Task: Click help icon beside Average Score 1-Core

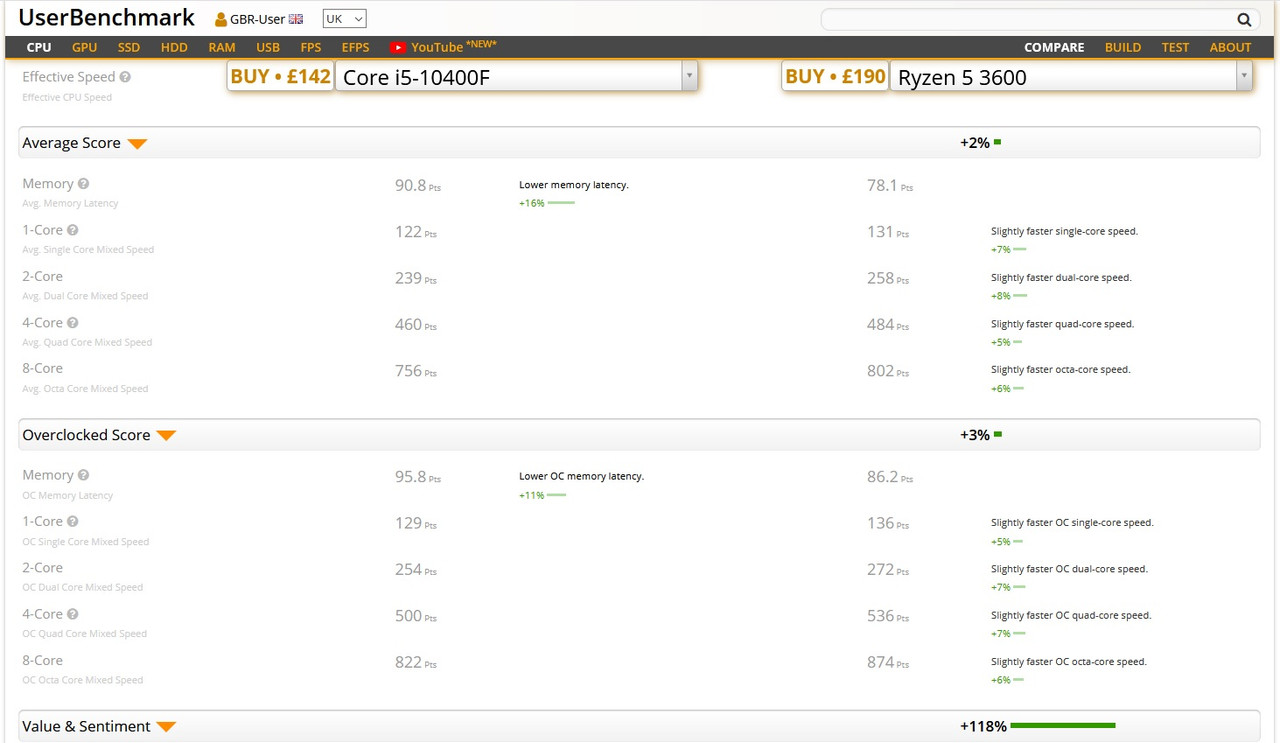Action: tap(72, 229)
